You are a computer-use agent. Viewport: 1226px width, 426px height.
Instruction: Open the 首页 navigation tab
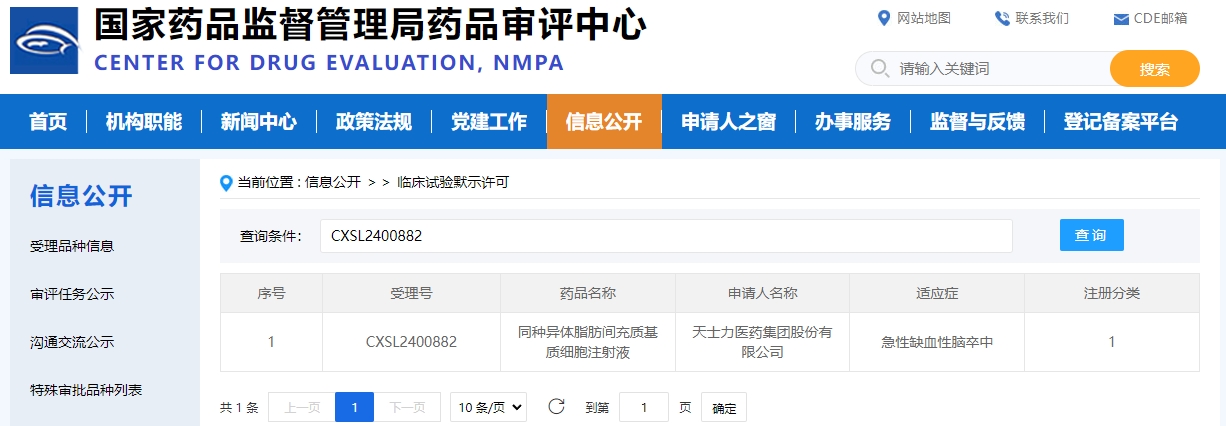click(48, 122)
